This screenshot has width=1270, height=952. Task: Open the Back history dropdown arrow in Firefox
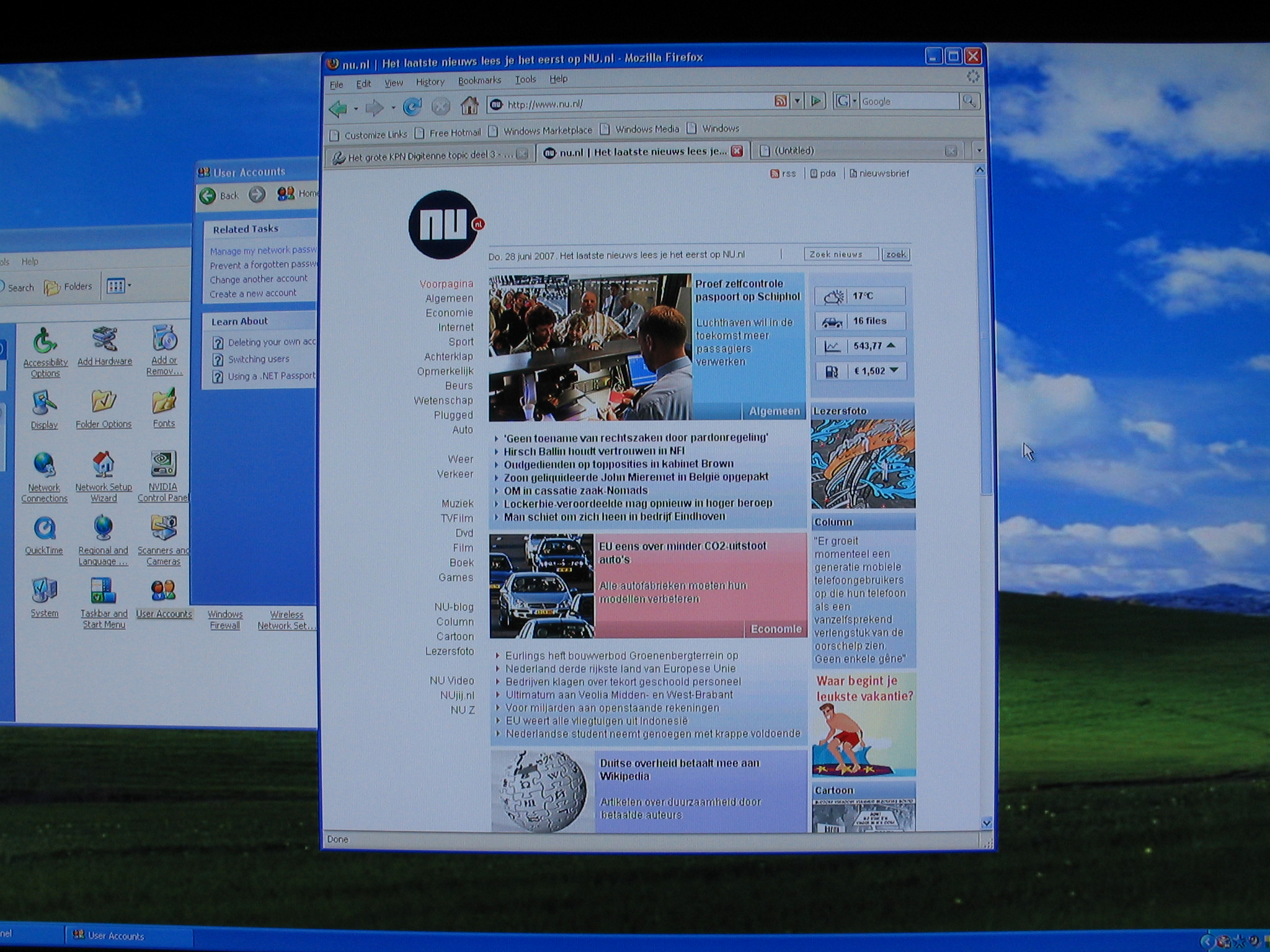356,109
